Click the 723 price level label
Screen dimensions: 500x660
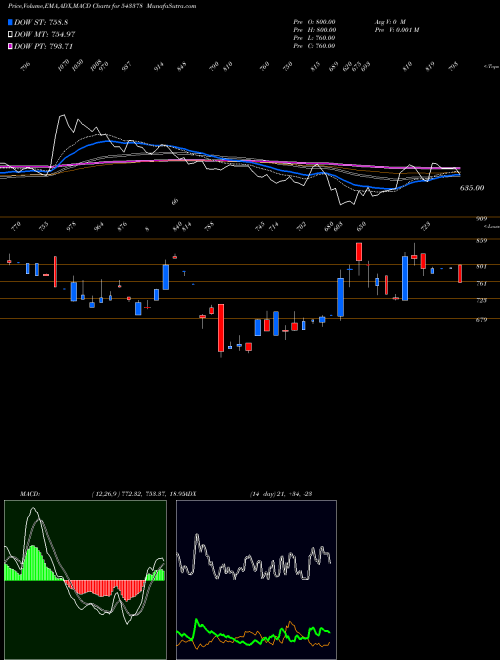point(481,301)
